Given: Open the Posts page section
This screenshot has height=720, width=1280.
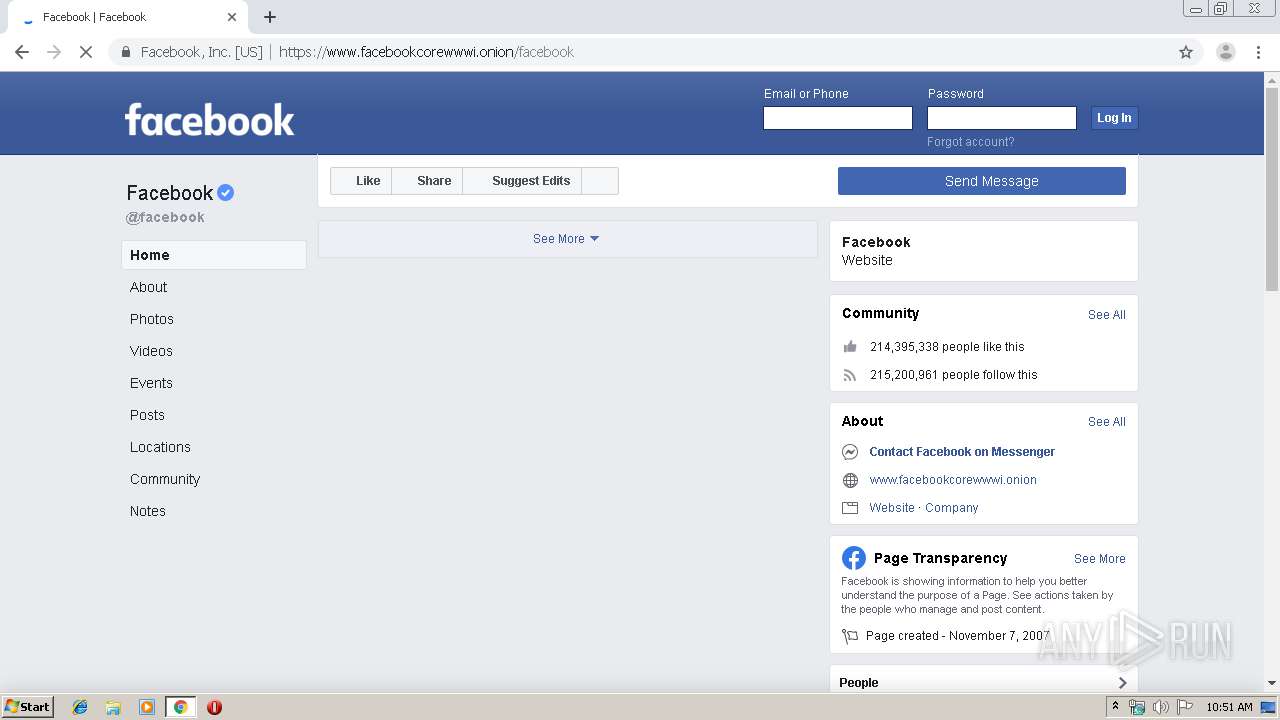Looking at the screenshot, I should (147, 415).
